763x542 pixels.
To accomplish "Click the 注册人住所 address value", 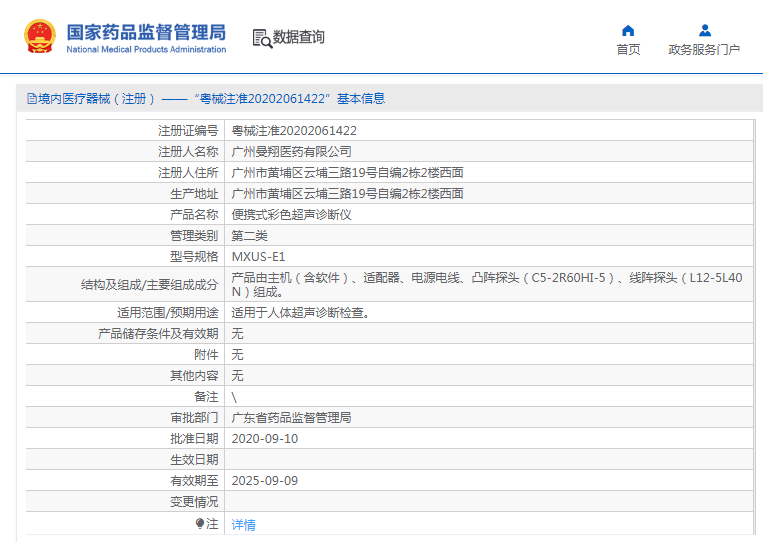I will pos(347,173).
